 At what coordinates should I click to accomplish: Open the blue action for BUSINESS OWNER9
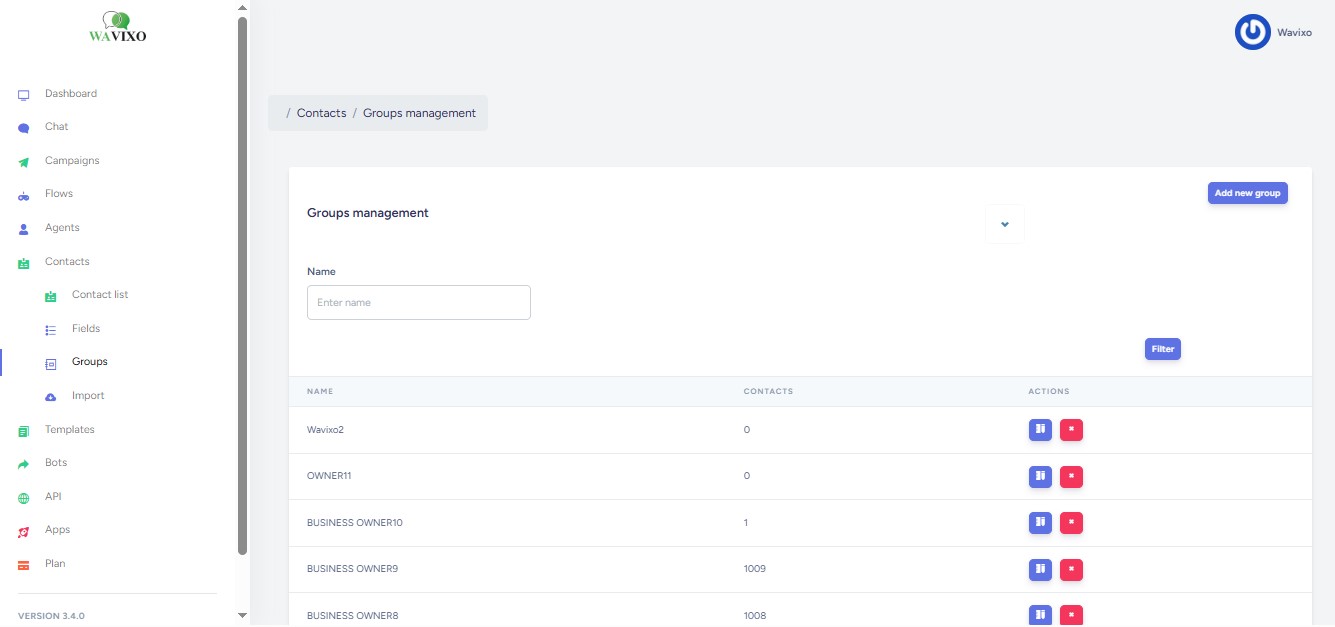[x=1040, y=569]
